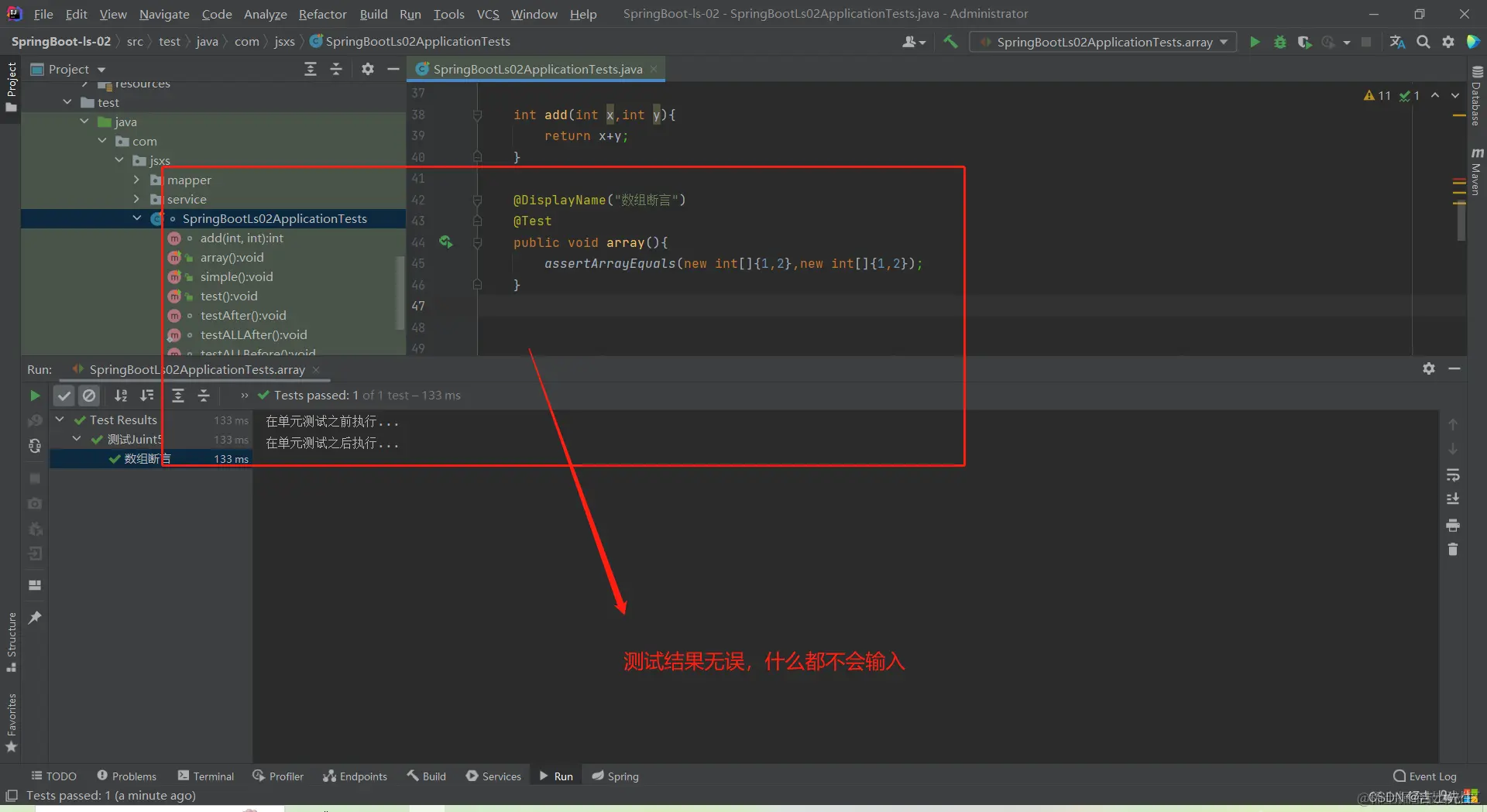Open the VCS menu

488,14
